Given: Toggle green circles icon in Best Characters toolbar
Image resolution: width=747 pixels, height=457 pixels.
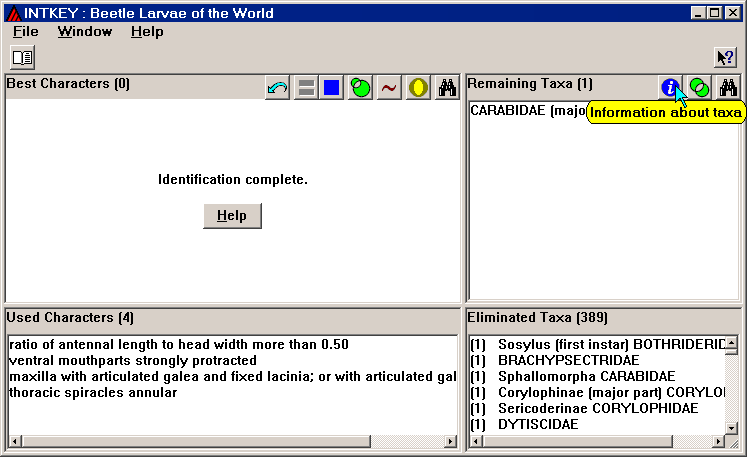Looking at the screenshot, I should [x=361, y=88].
